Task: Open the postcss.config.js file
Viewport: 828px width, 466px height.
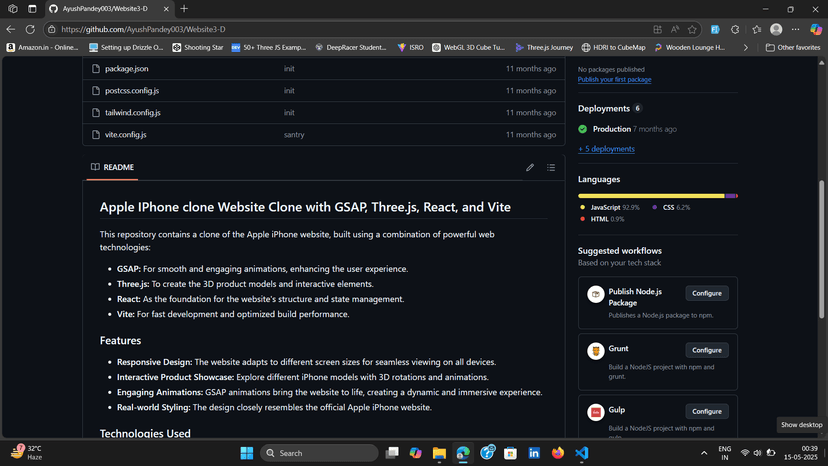Action: 132,91
